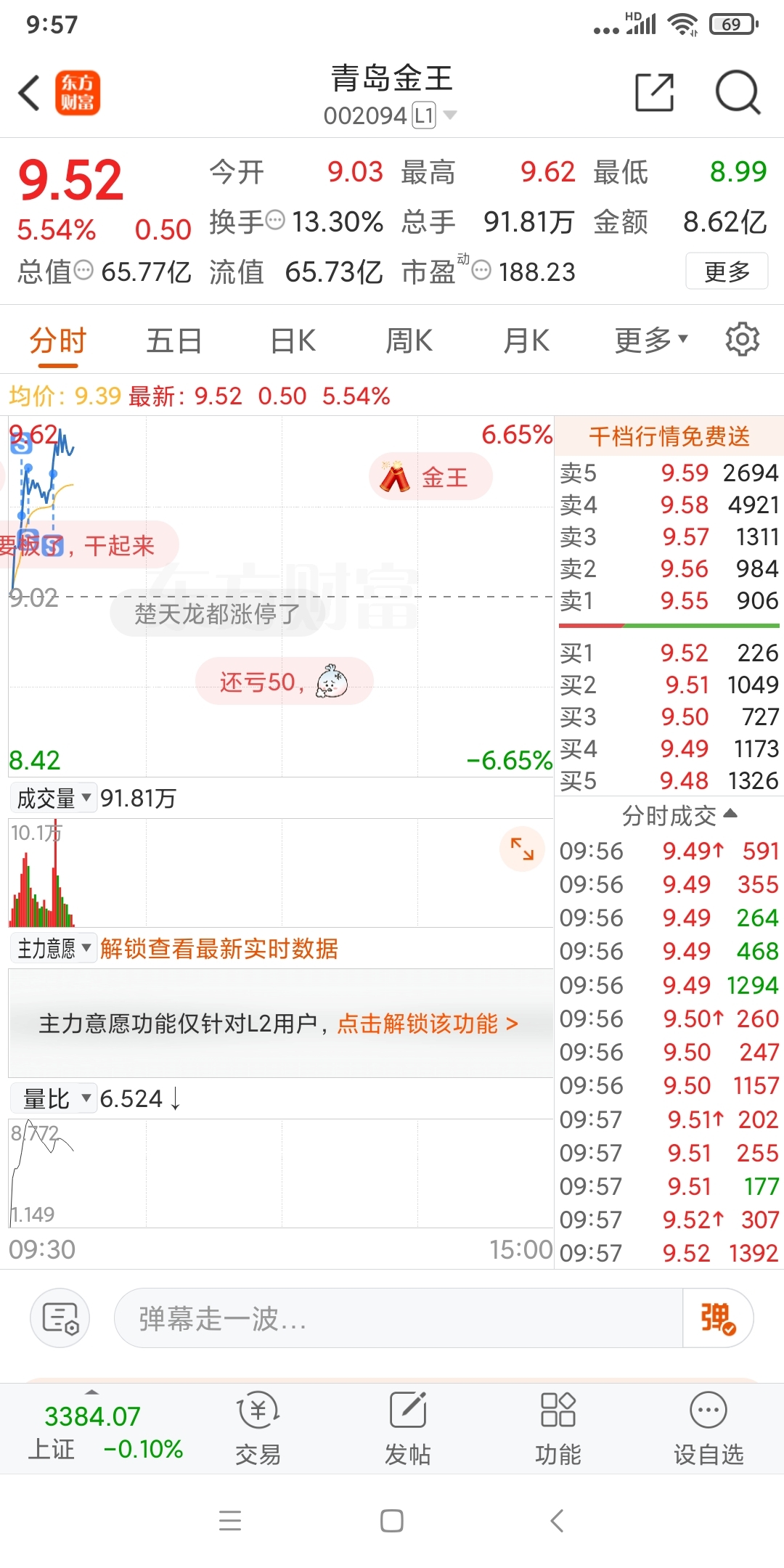Viewport: 784px width, 1568px height.
Task: Switch to 月K tab
Action: point(526,339)
